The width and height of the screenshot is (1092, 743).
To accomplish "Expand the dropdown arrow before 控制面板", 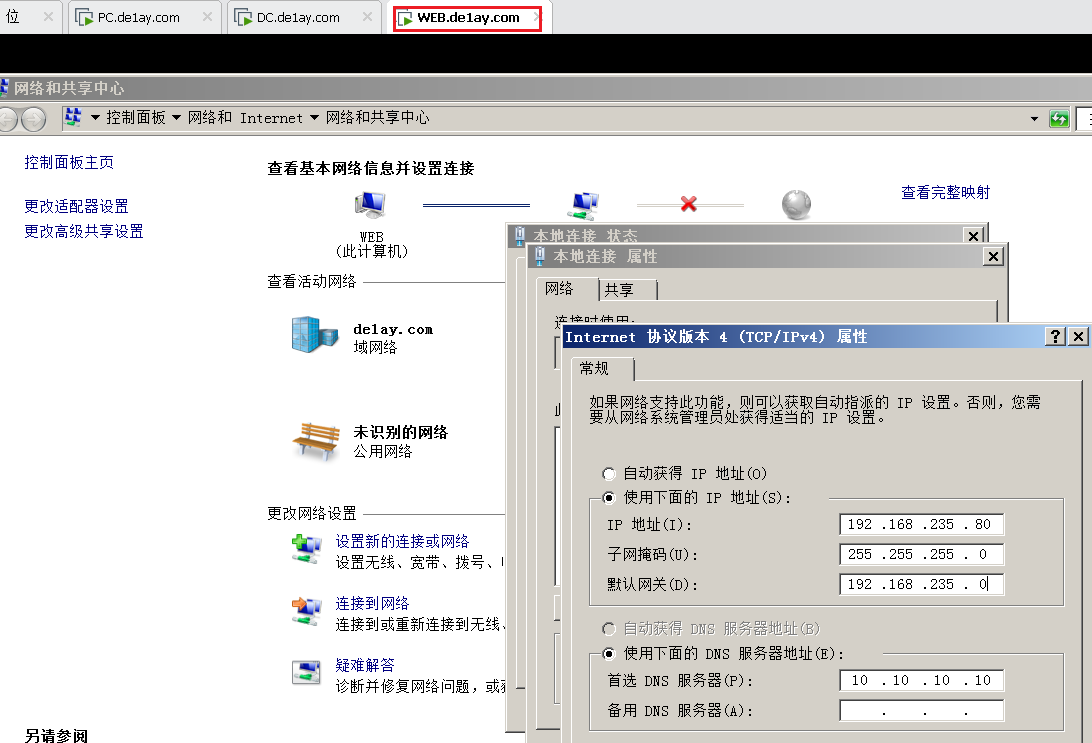I will pos(95,118).
